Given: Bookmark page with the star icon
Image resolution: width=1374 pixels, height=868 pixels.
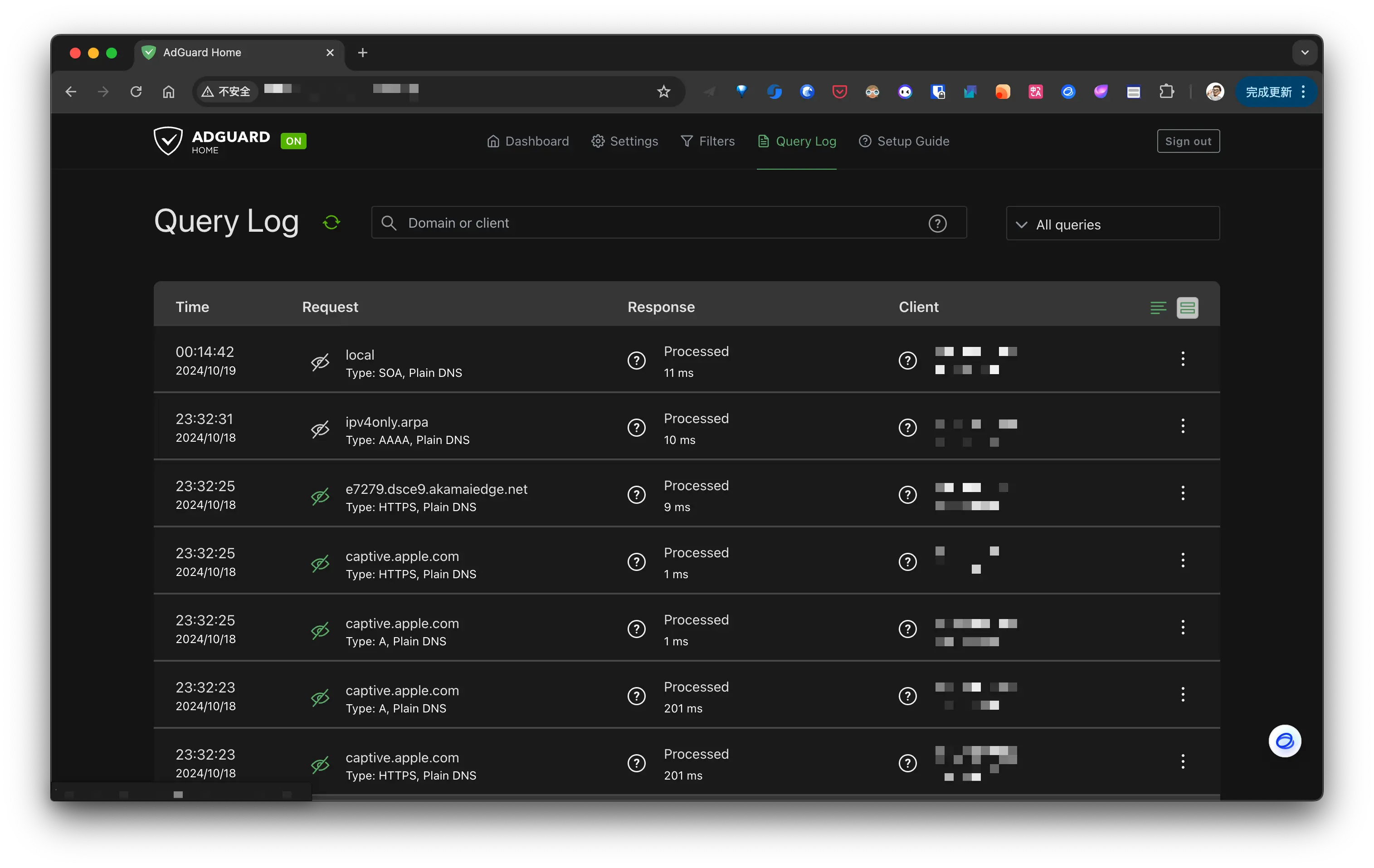Looking at the screenshot, I should pos(663,91).
